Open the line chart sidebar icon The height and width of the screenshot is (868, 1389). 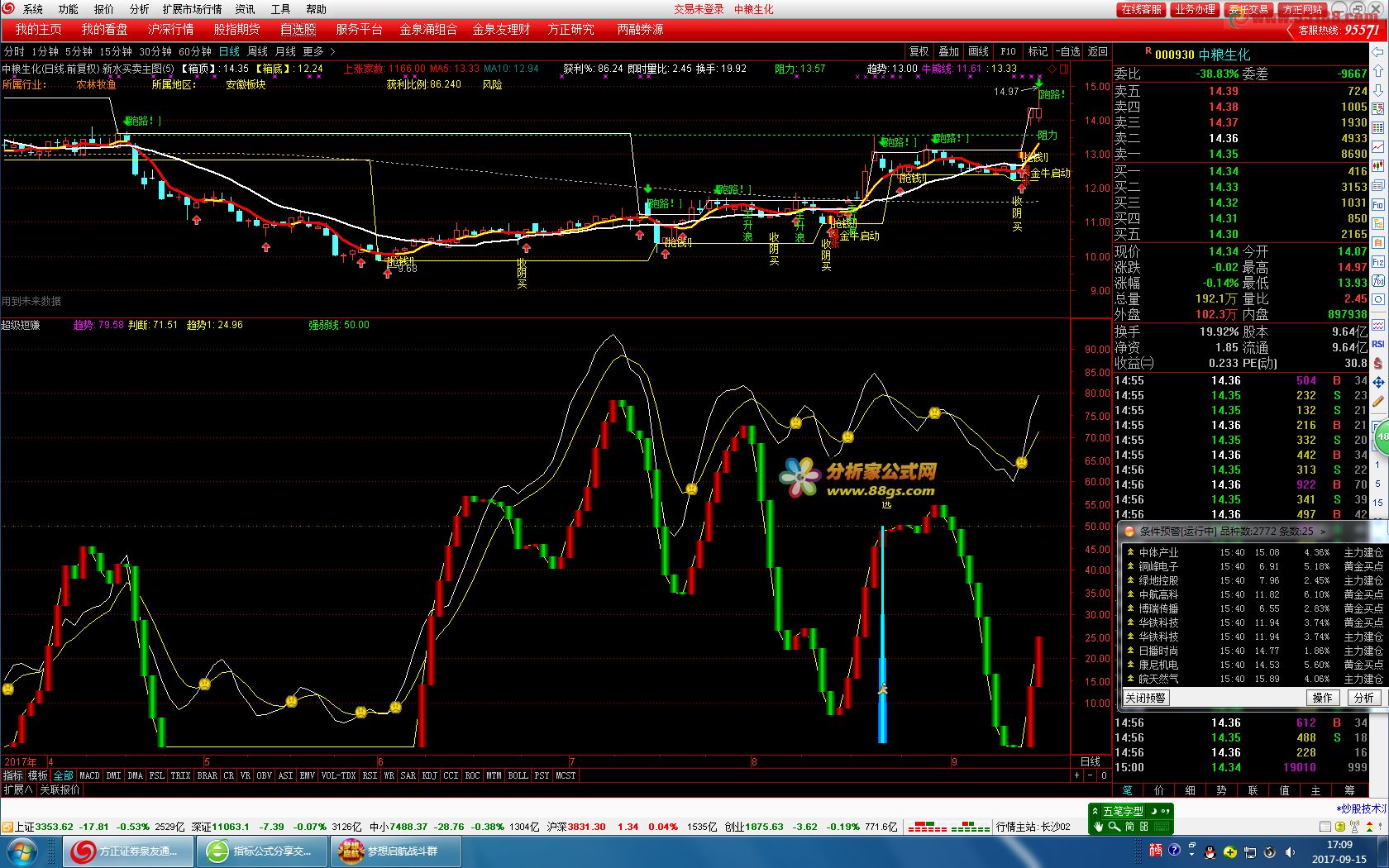(x=1378, y=146)
